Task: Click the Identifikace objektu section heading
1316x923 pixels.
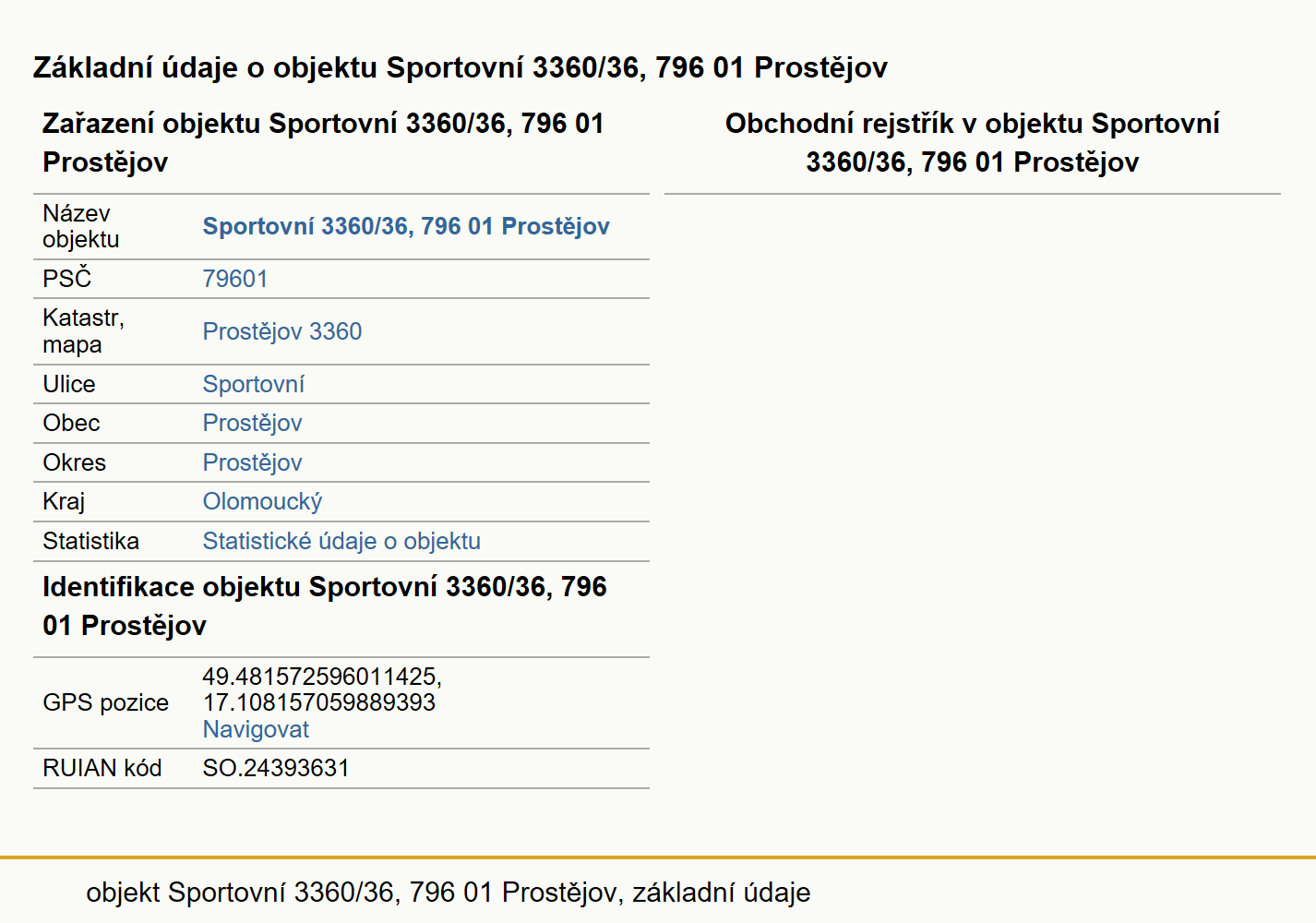Action: 325,606
